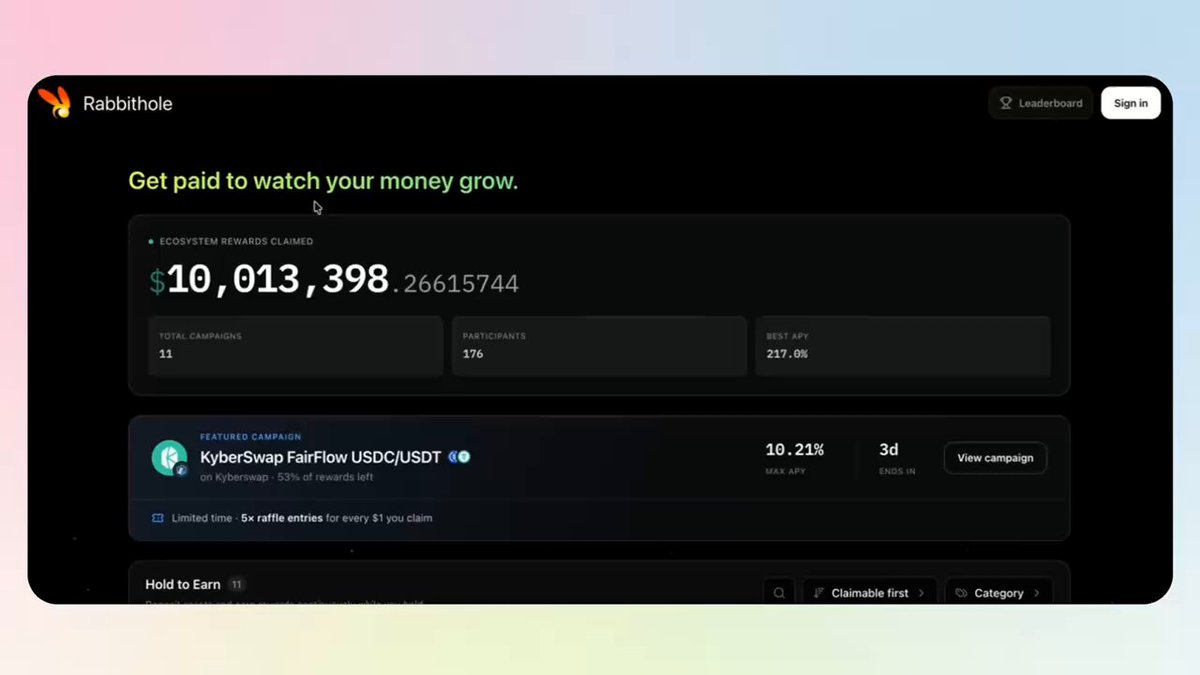This screenshot has height=675, width=1200.
Task: Click the 3d Ends In value
Action: click(889, 450)
